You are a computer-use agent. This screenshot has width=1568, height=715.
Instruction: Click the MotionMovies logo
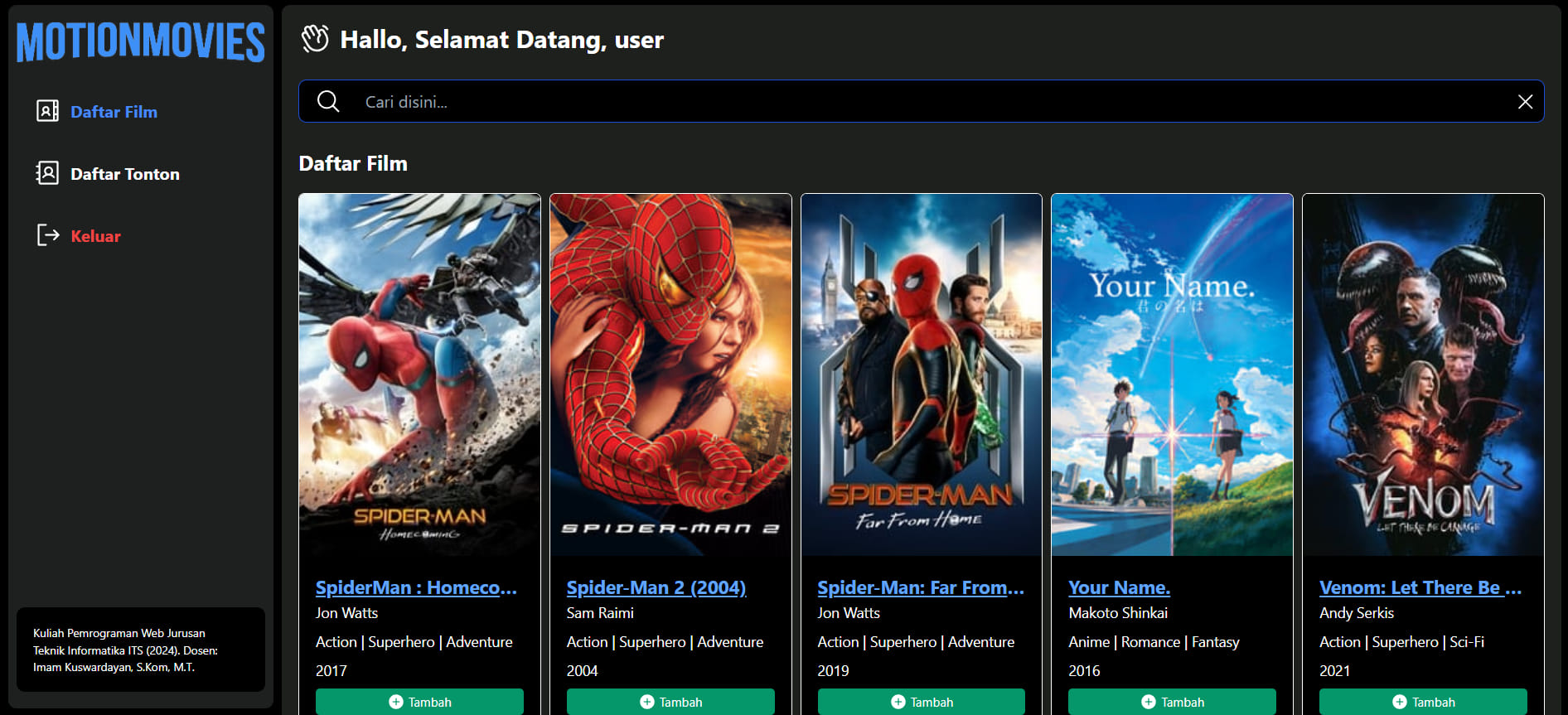click(x=140, y=42)
